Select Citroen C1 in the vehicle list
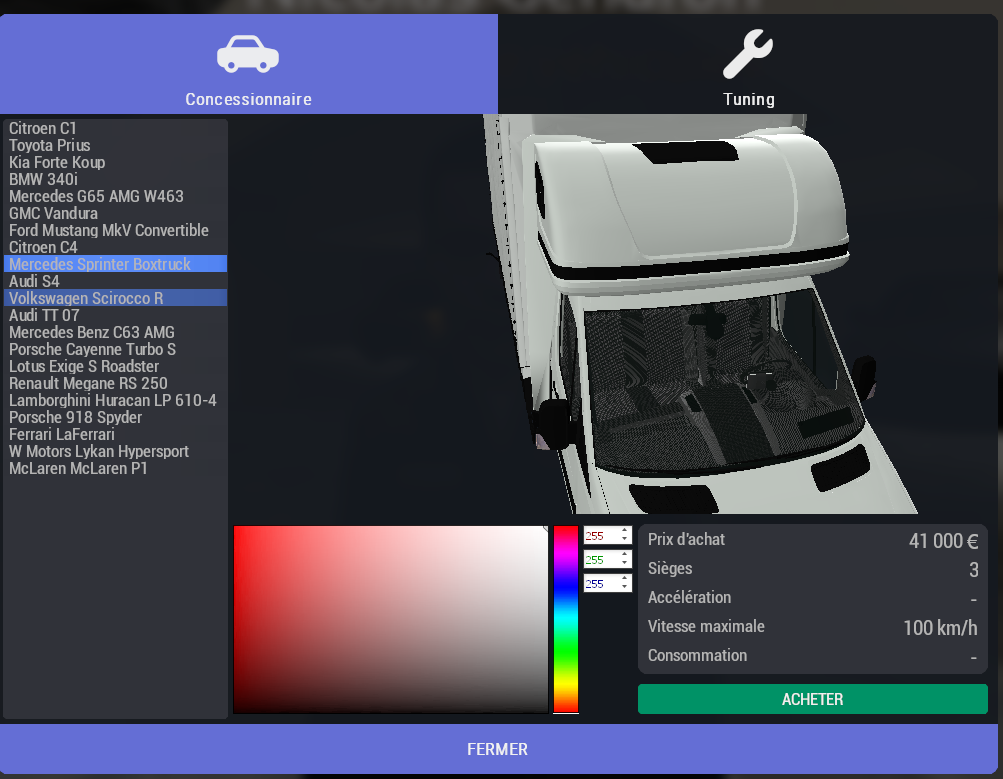The image size is (1003, 779). tap(115, 128)
